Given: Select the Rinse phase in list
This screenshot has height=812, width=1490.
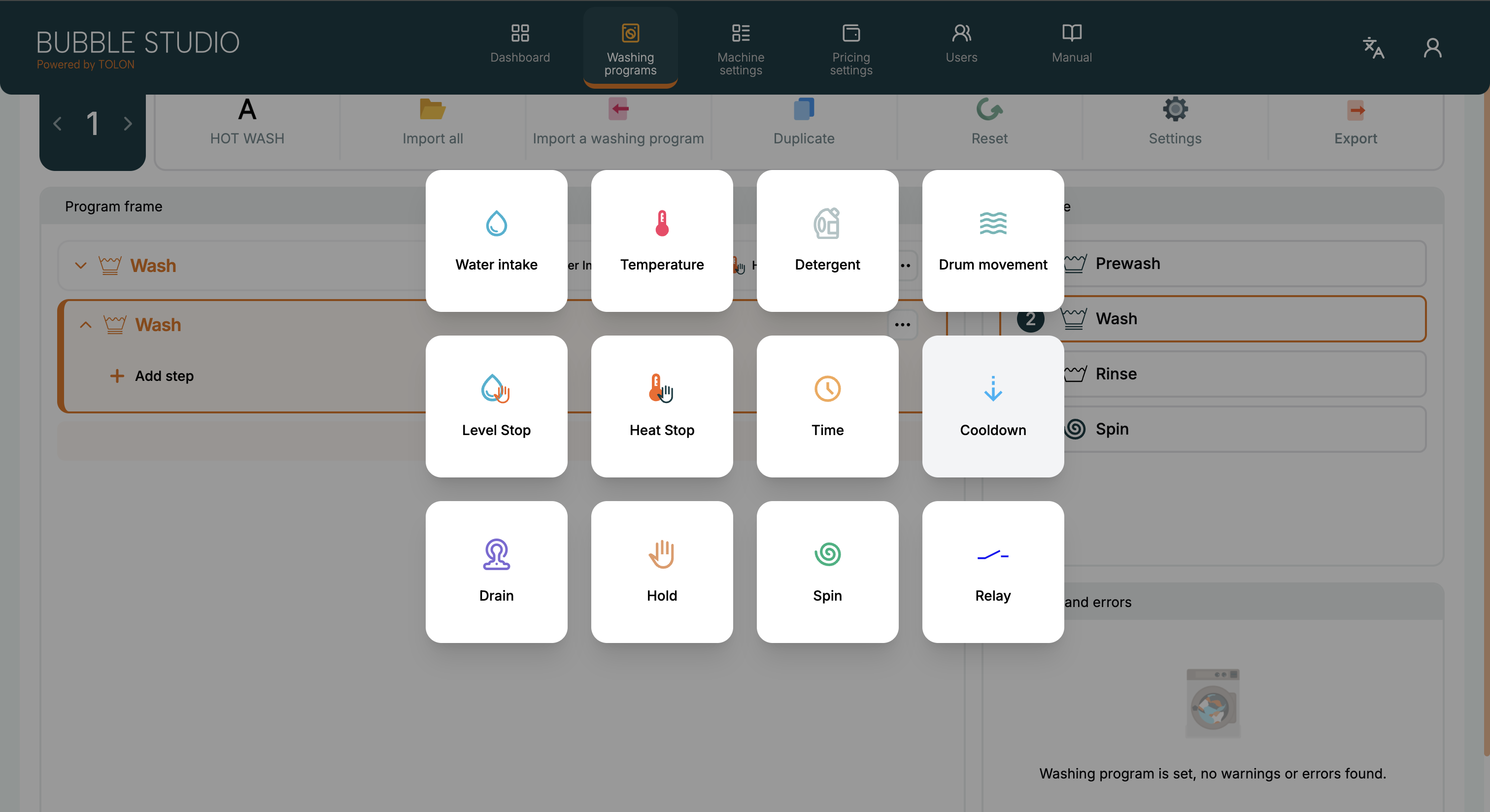Looking at the screenshot, I should [x=1244, y=373].
